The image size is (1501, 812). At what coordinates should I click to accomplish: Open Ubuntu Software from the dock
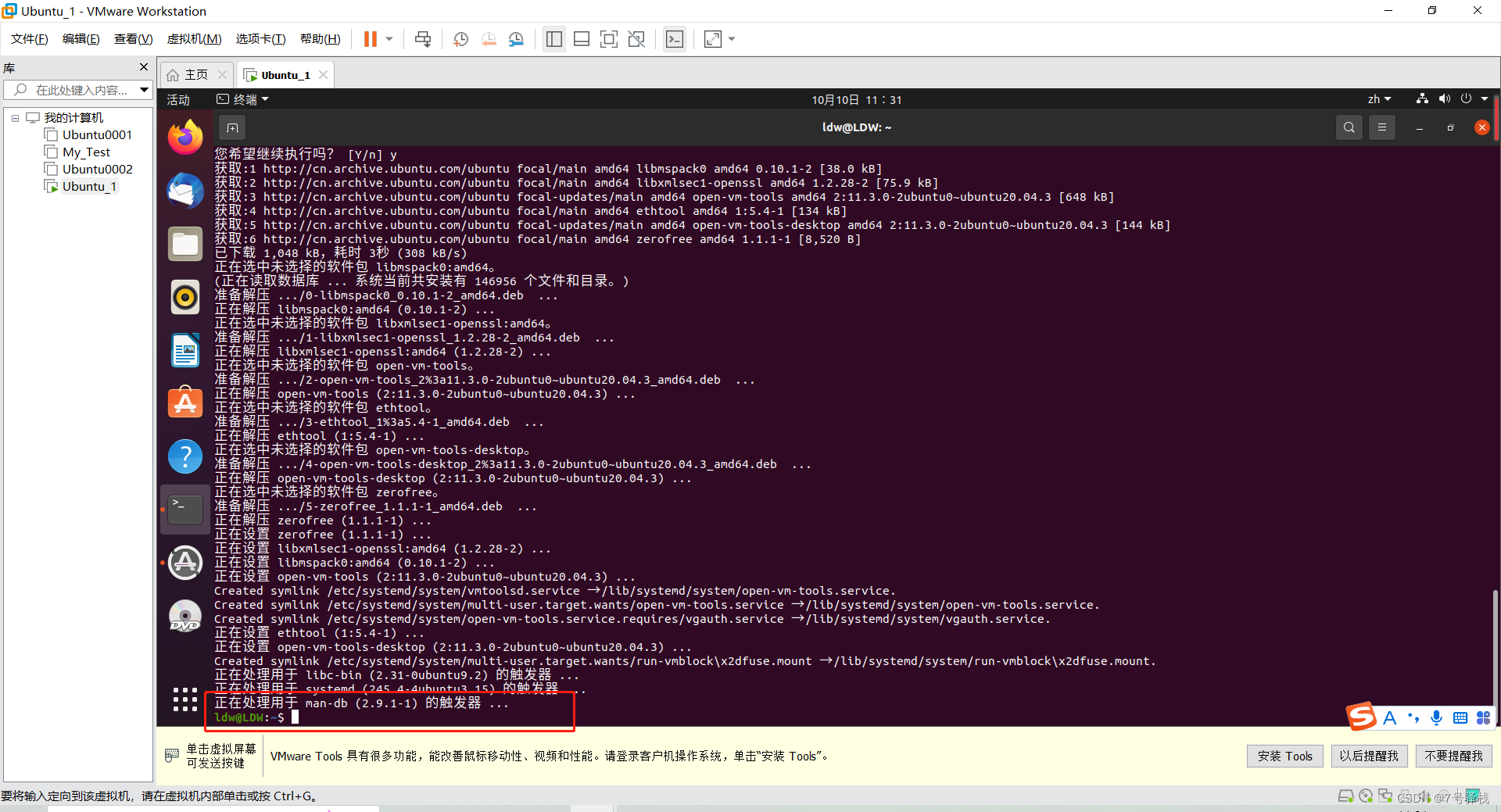pyautogui.click(x=184, y=402)
